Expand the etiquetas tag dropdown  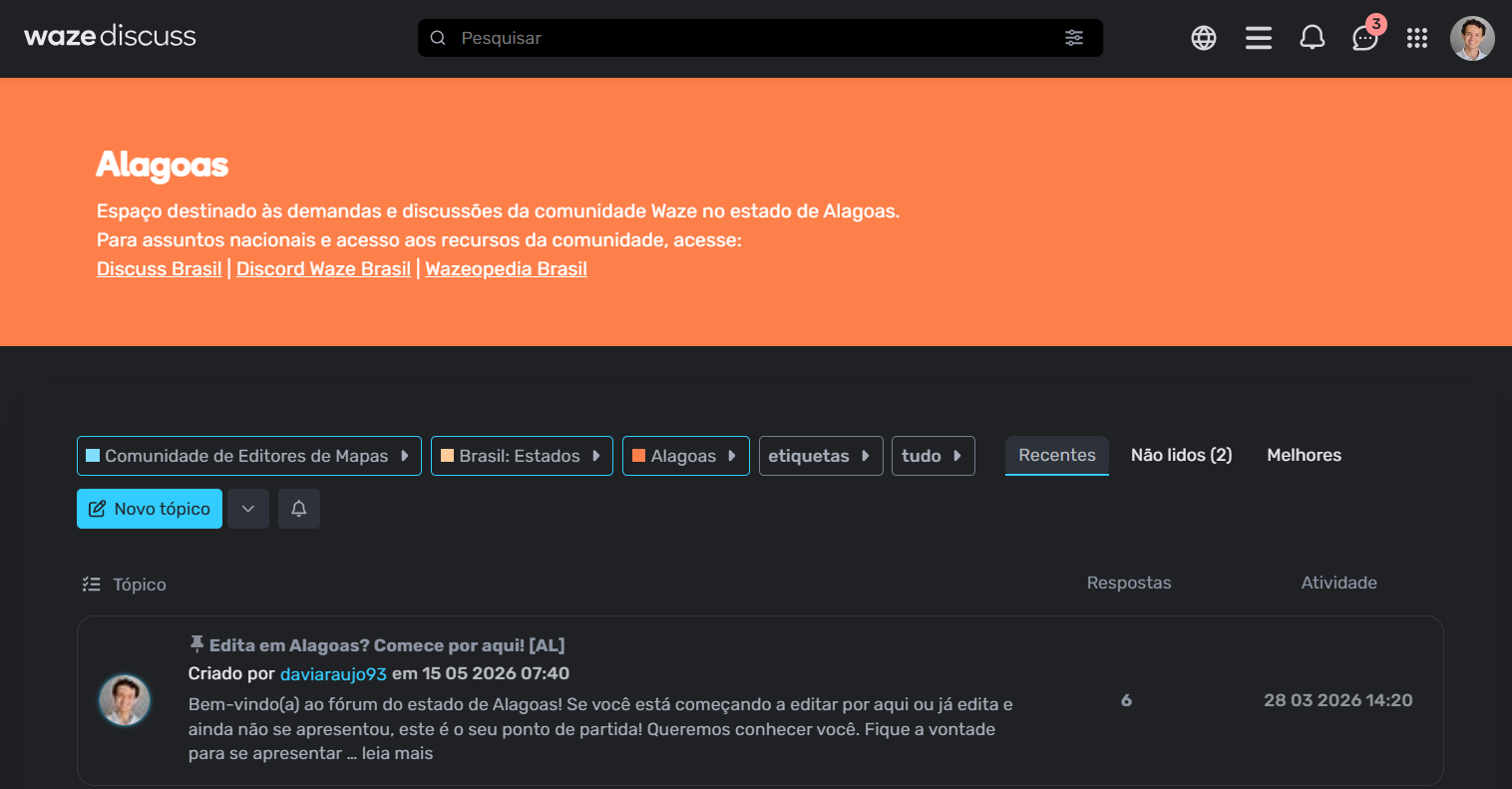coord(821,456)
